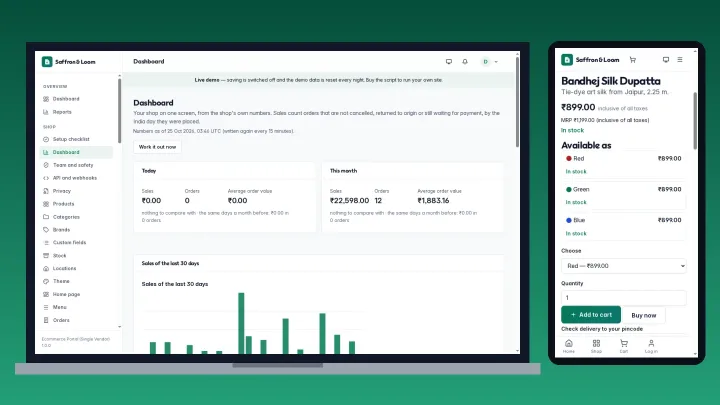Tap Home in the mobile bottom bar

pyautogui.click(x=568, y=346)
